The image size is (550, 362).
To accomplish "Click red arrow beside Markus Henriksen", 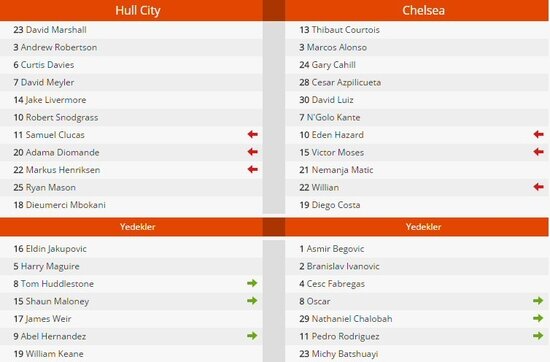I will (253, 169).
